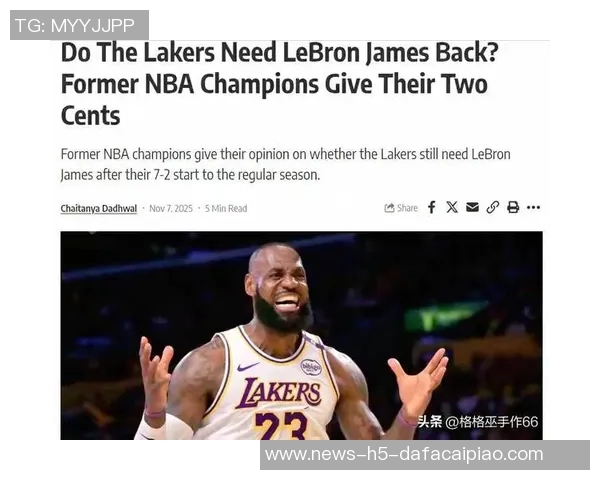Click the Nov 7, 2025 publish date

[171, 209]
